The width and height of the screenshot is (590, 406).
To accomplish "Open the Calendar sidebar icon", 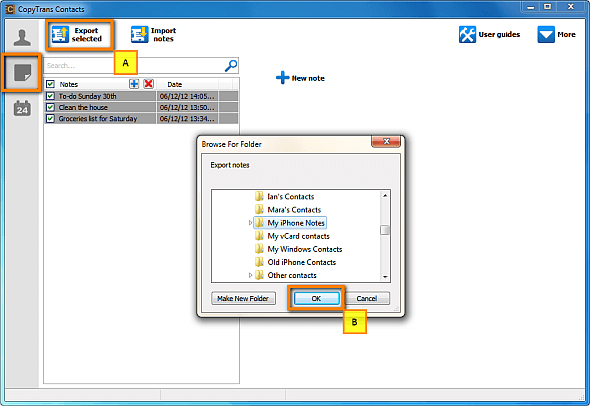I will (22, 108).
